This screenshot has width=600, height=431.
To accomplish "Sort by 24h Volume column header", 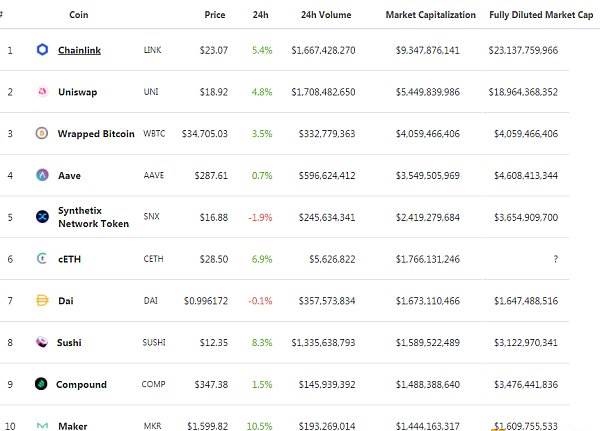I will coord(326,15).
